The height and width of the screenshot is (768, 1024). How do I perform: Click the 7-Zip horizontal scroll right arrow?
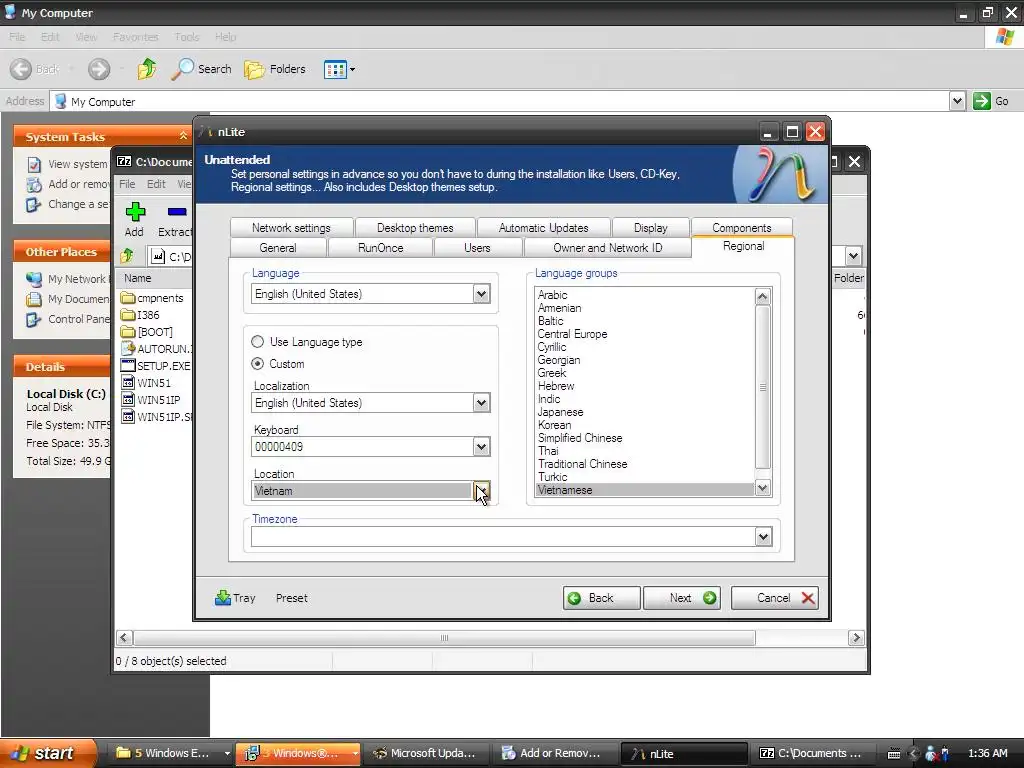[x=856, y=637]
